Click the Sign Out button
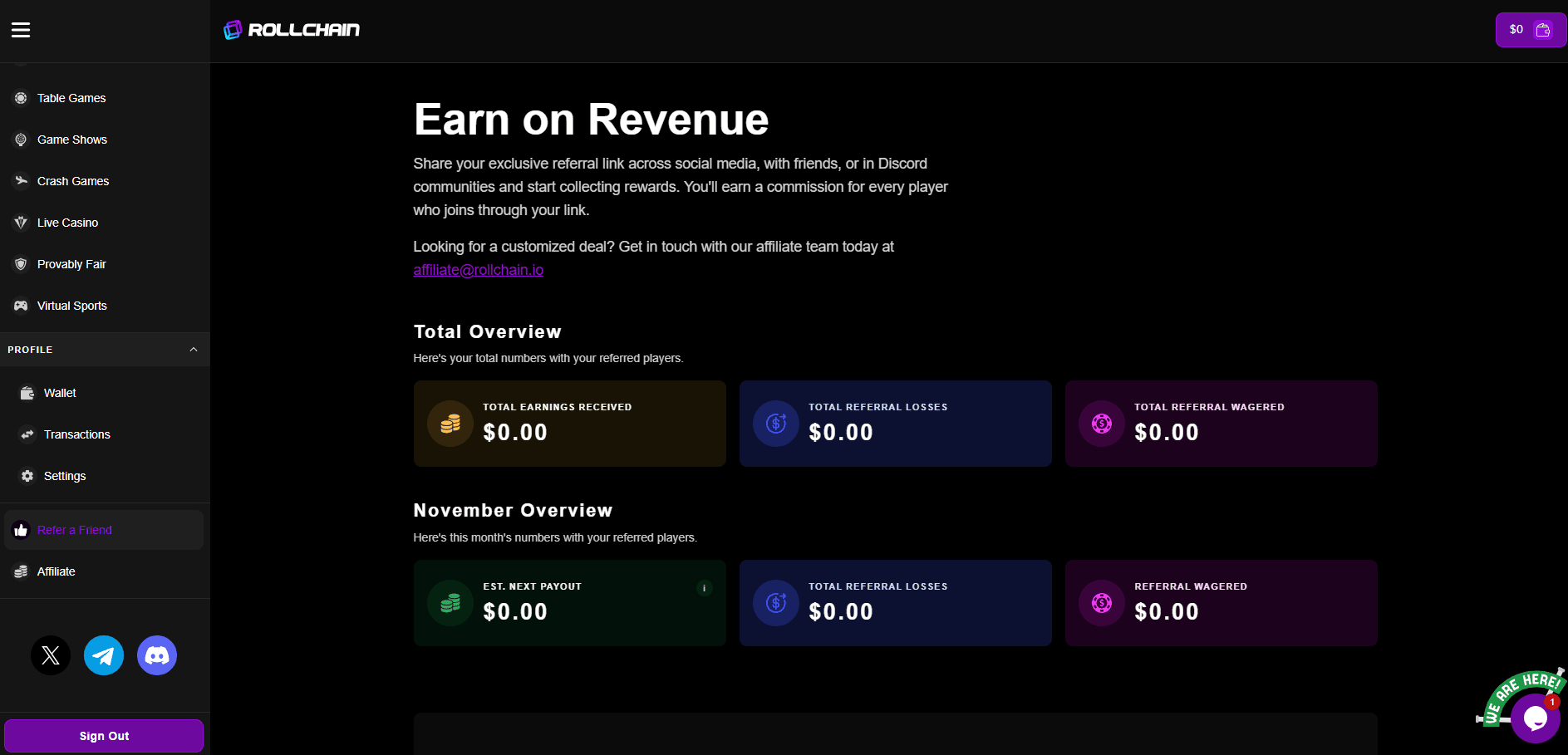Viewport: 1568px width, 755px height. (x=103, y=735)
